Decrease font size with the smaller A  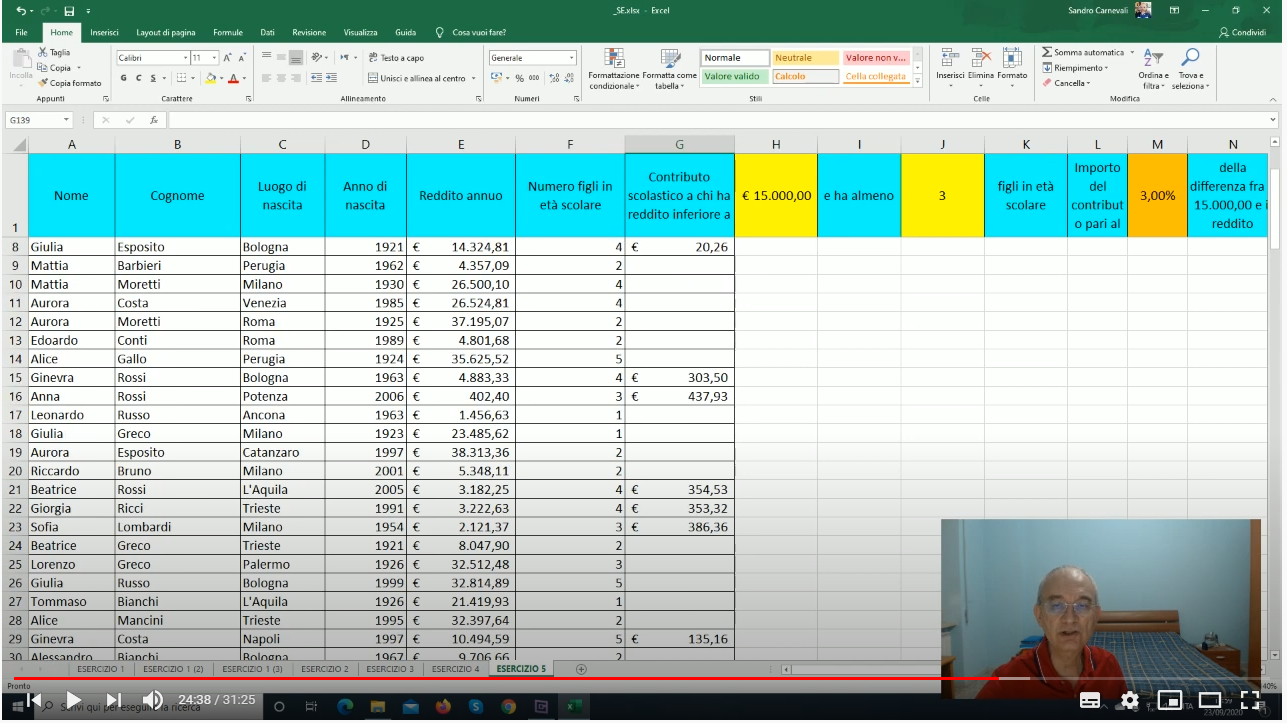coord(242,58)
